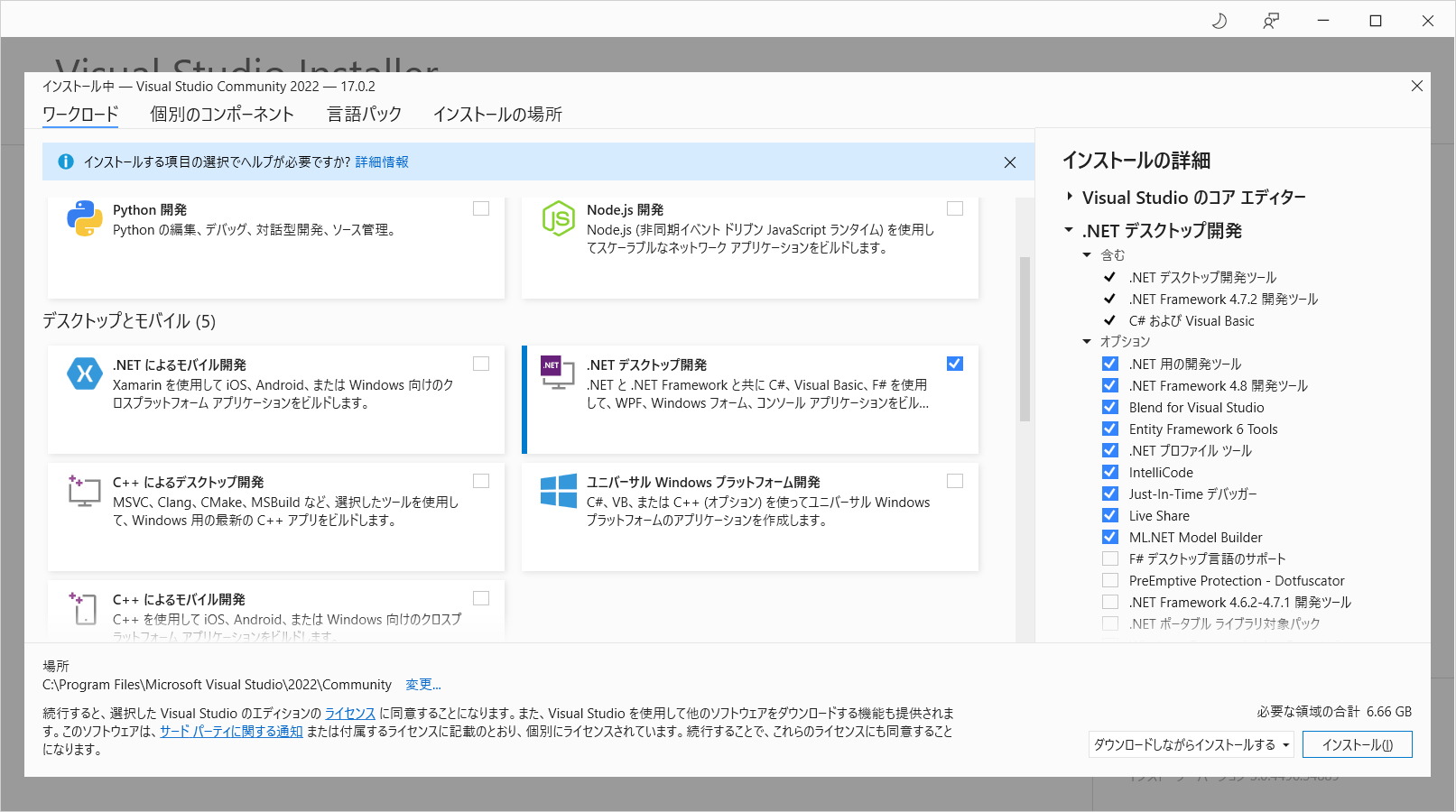Screen dimensions: 1456x812
Task: Click the .NET Framework 4.7.2 開発ツール item
Action: [x=1223, y=299]
